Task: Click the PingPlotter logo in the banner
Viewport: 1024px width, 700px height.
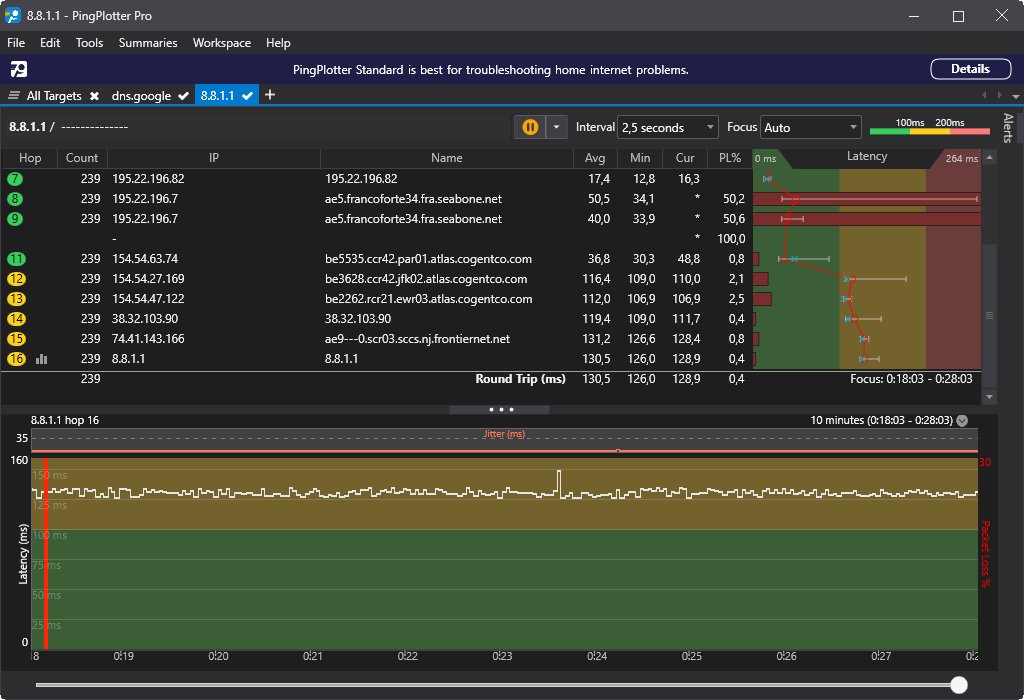Action: (19, 69)
